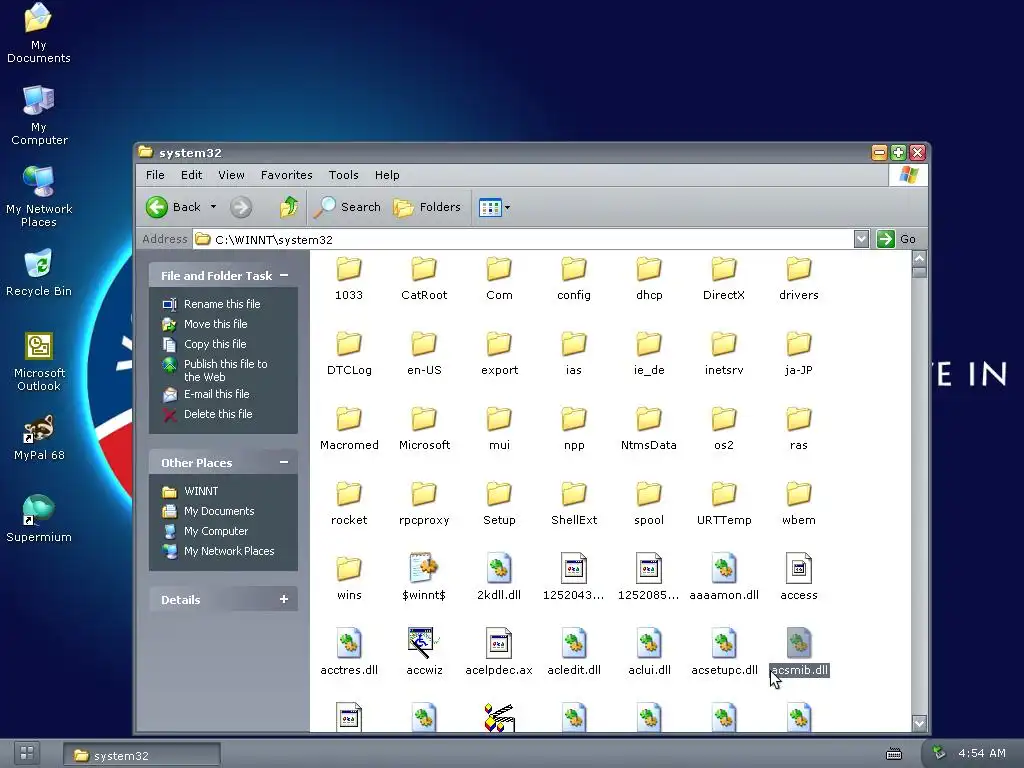Select the DirectX folder
Screen dimensions: 1024x768
[x=724, y=278]
